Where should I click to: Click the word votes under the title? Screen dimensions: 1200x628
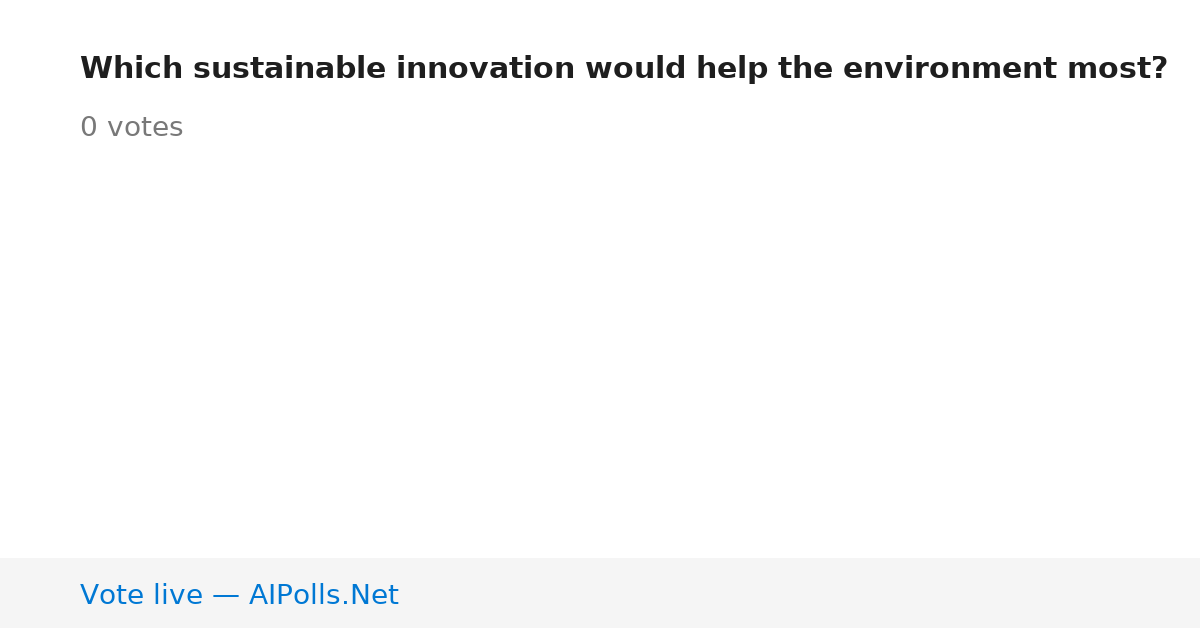point(145,128)
